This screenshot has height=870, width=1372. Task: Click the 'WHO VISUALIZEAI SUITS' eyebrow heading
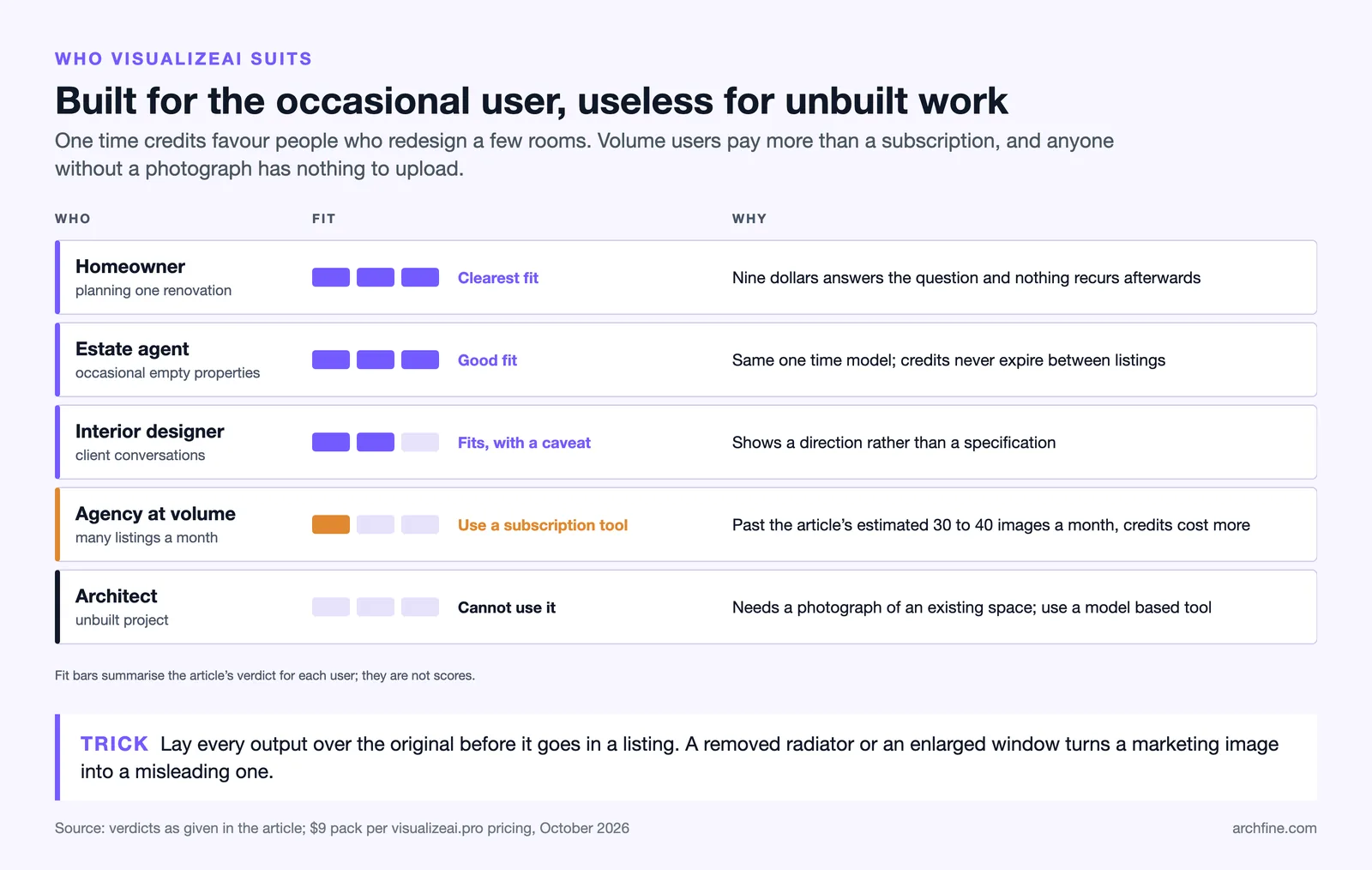[184, 59]
